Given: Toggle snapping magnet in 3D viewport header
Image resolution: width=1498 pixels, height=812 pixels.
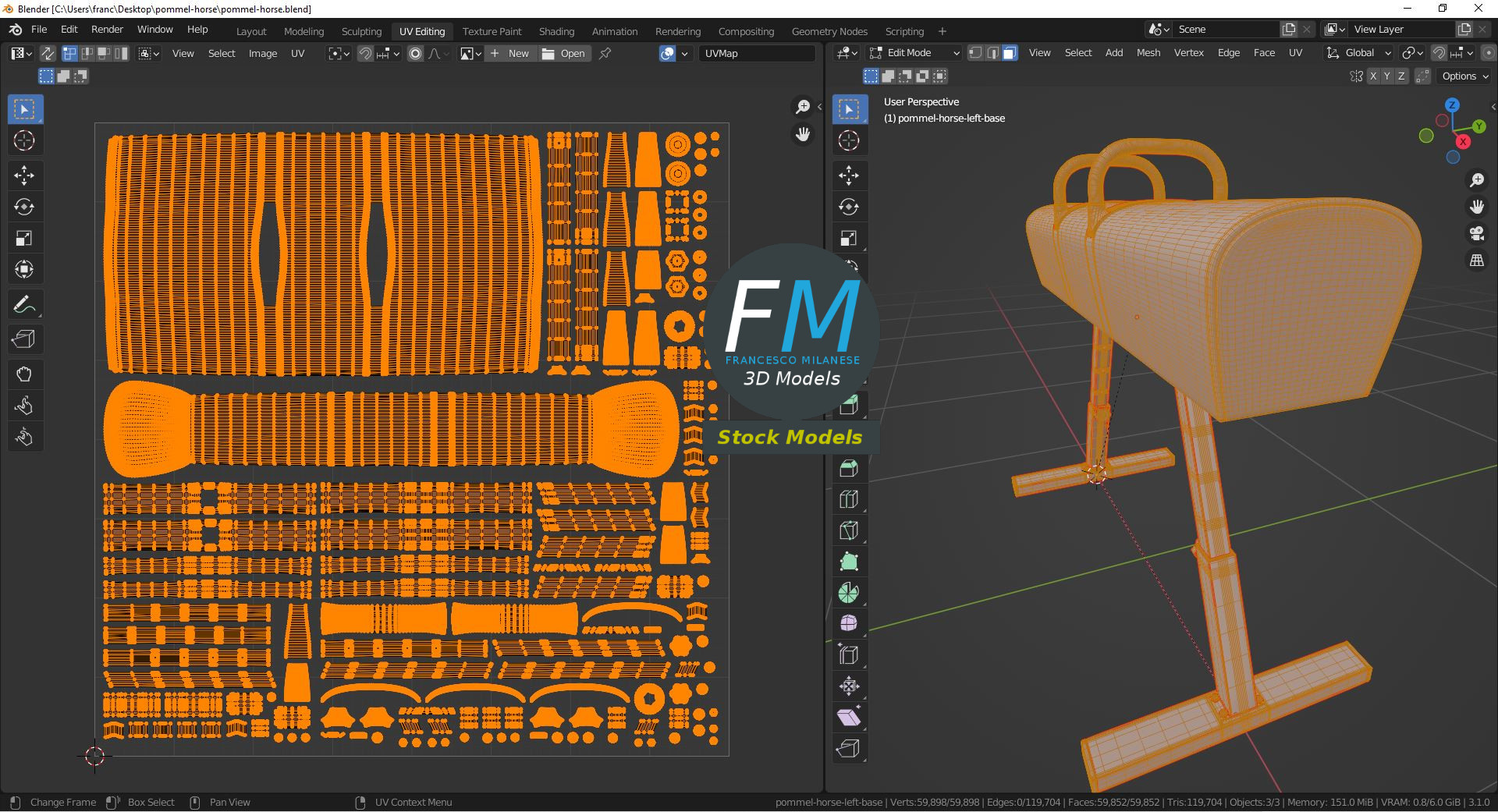Looking at the screenshot, I should (1439, 53).
